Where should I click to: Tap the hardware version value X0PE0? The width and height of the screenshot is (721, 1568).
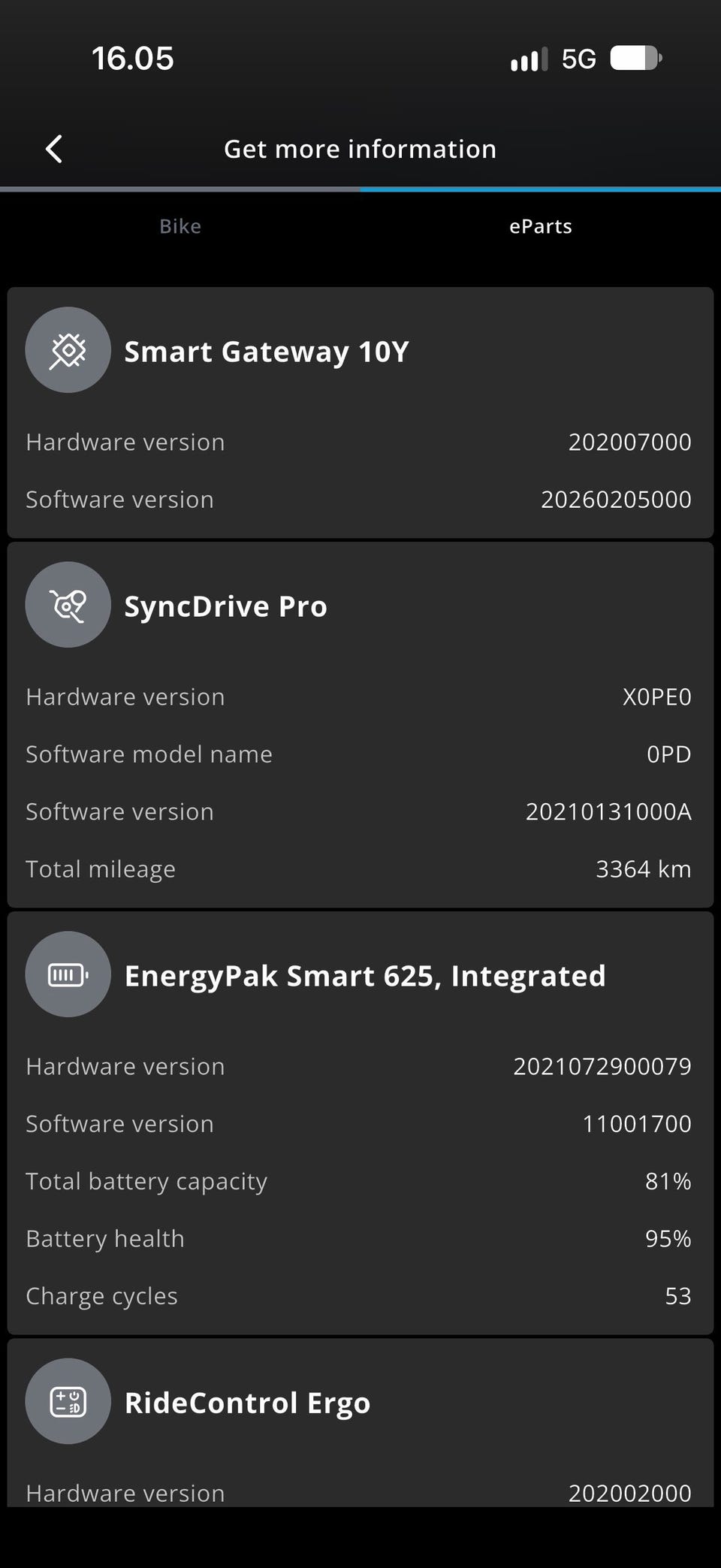tap(656, 696)
